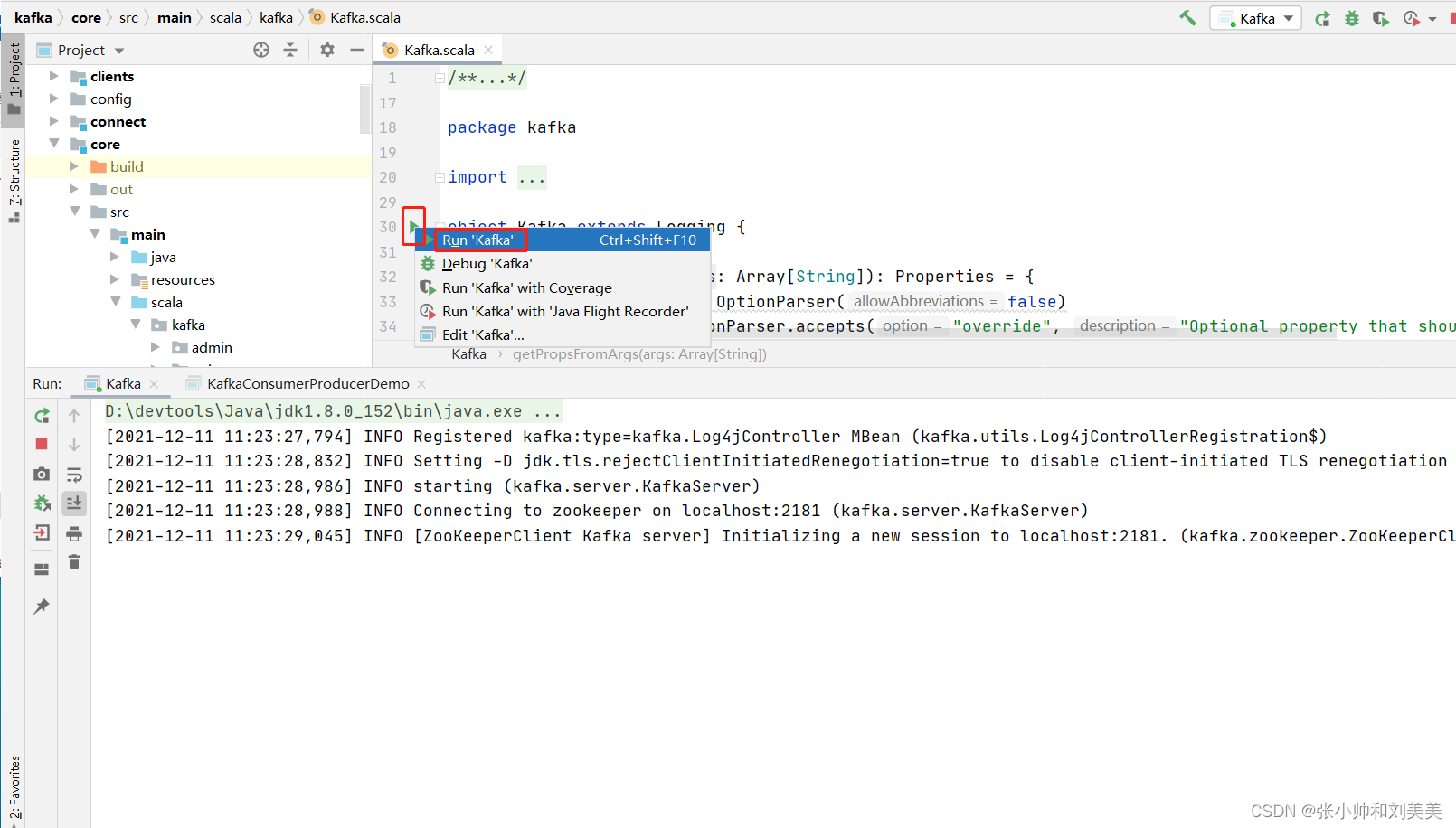Close the Kafka run tab

(x=154, y=384)
